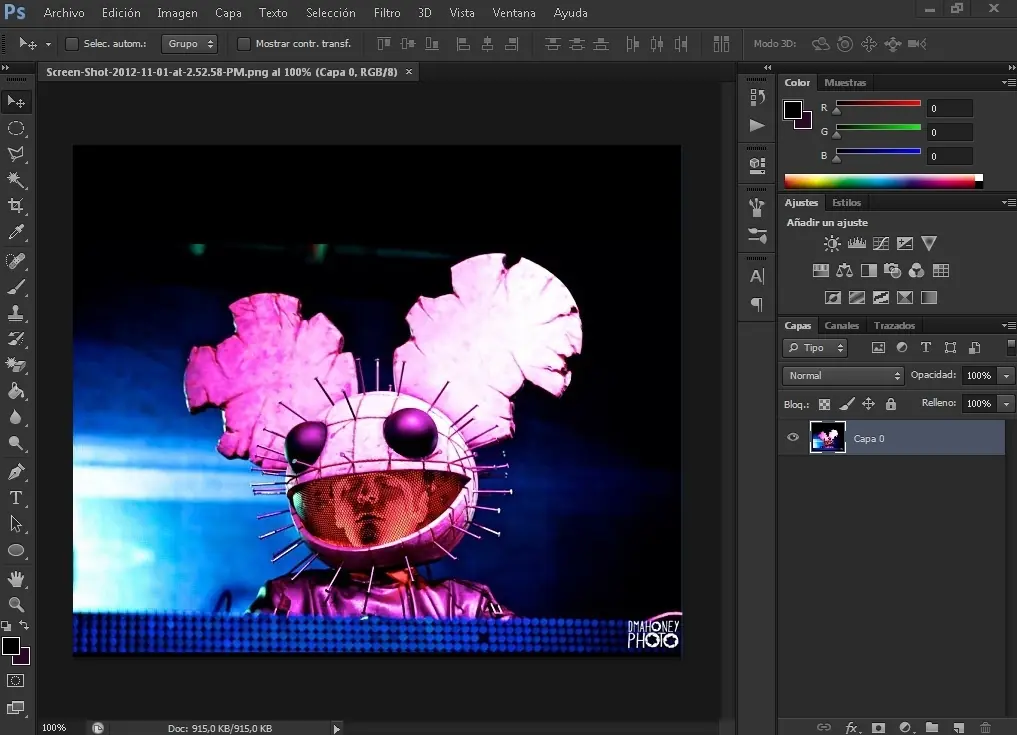Open the Normal blend mode dropdown
The width and height of the screenshot is (1017, 735).
click(x=843, y=376)
